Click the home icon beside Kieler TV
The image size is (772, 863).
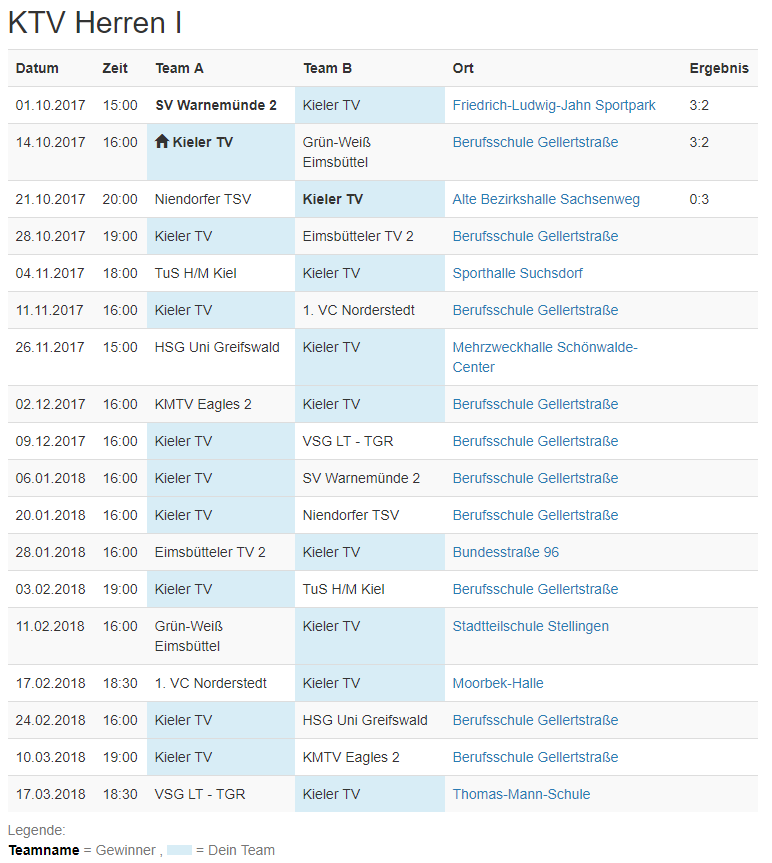pyautogui.click(x=162, y=141)
